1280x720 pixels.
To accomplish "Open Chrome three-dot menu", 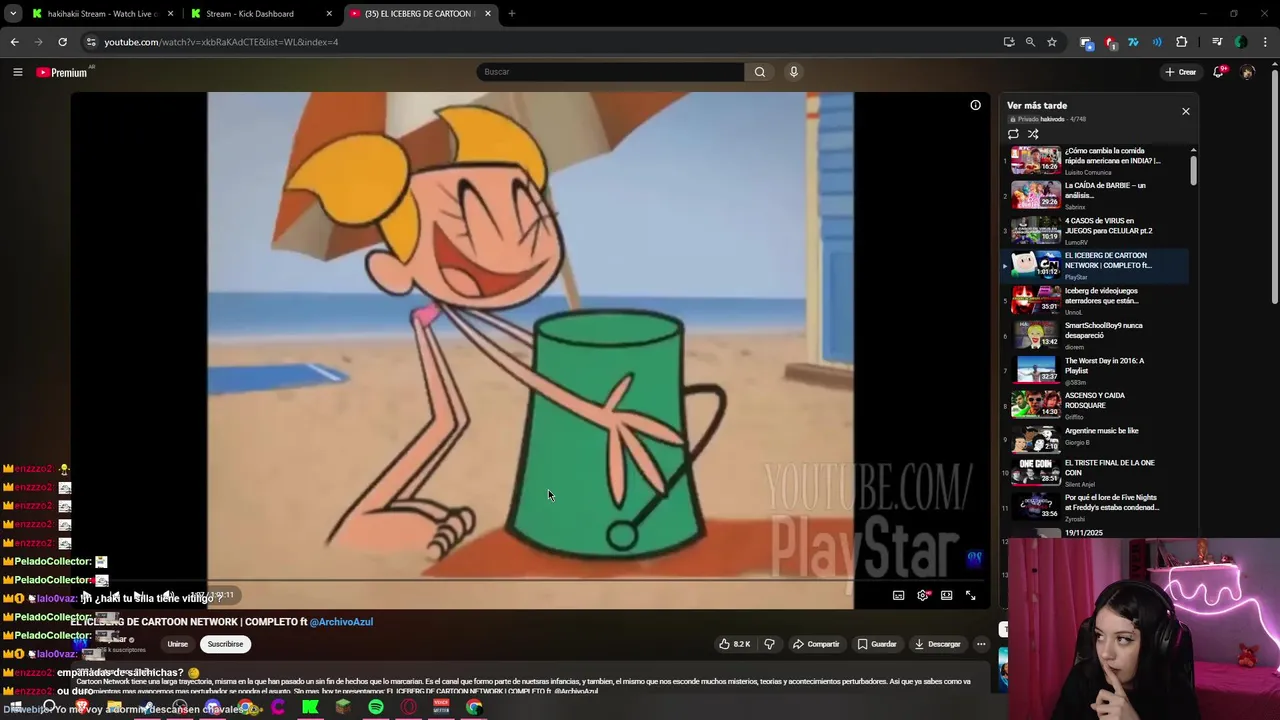I will 1265,42.
